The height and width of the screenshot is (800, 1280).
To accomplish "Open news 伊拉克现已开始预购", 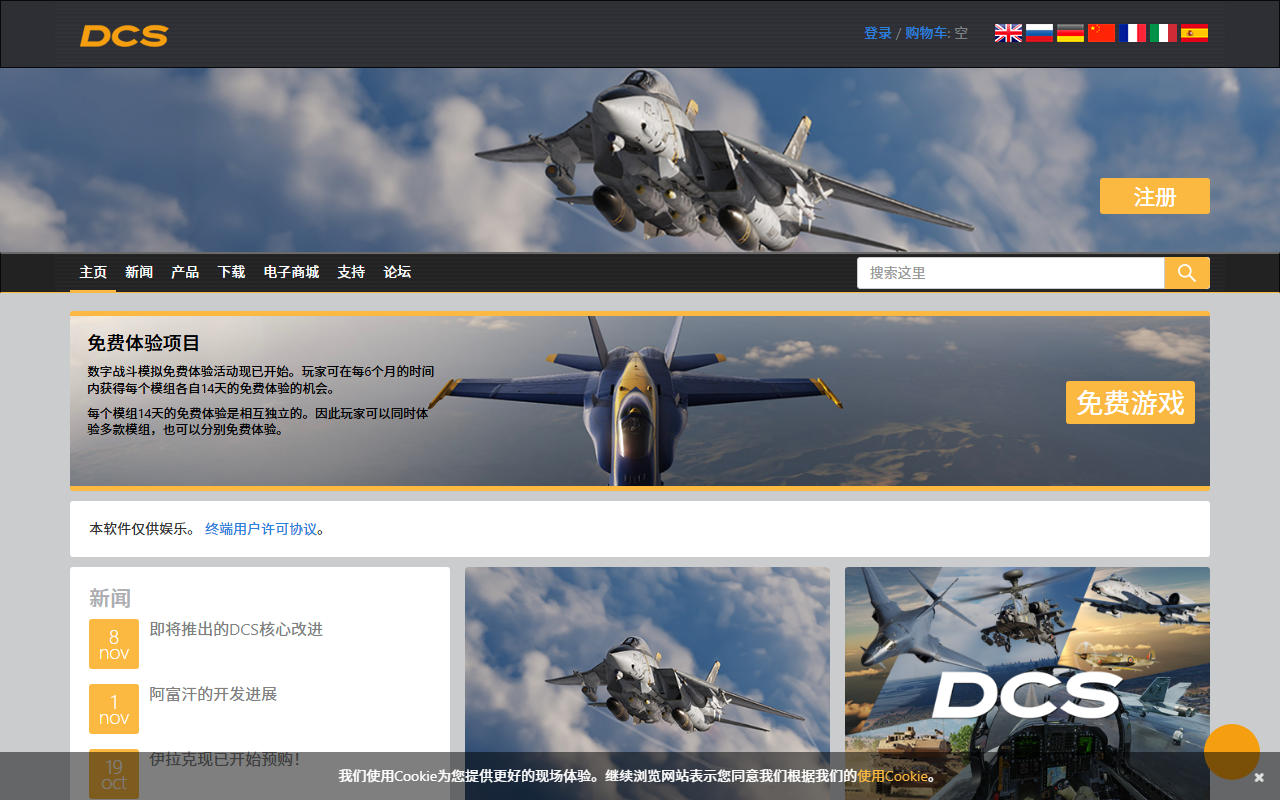I will click(x=225, y=759).
